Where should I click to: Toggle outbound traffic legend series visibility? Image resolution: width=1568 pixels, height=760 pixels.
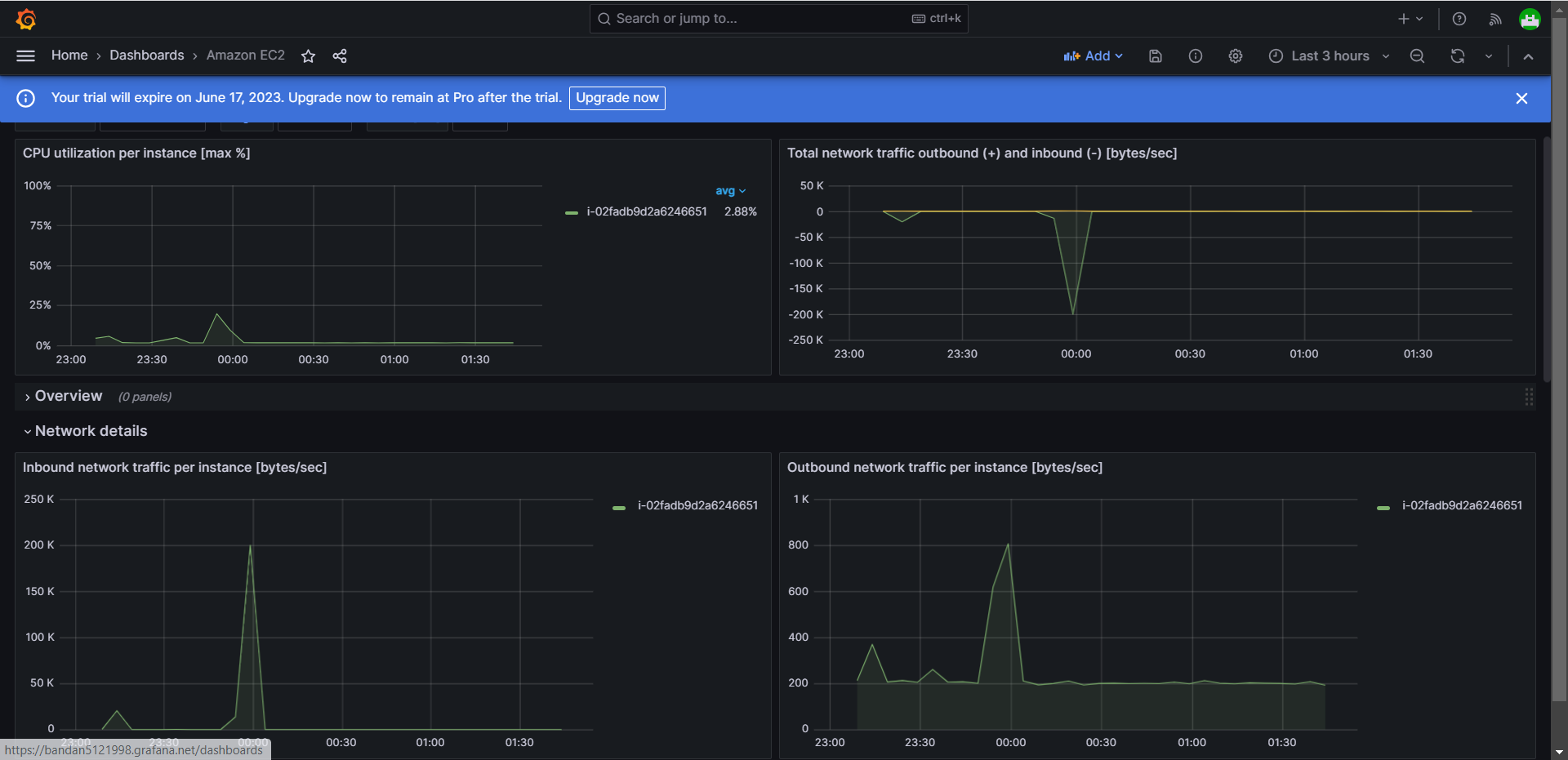(x=1462, y=505)
